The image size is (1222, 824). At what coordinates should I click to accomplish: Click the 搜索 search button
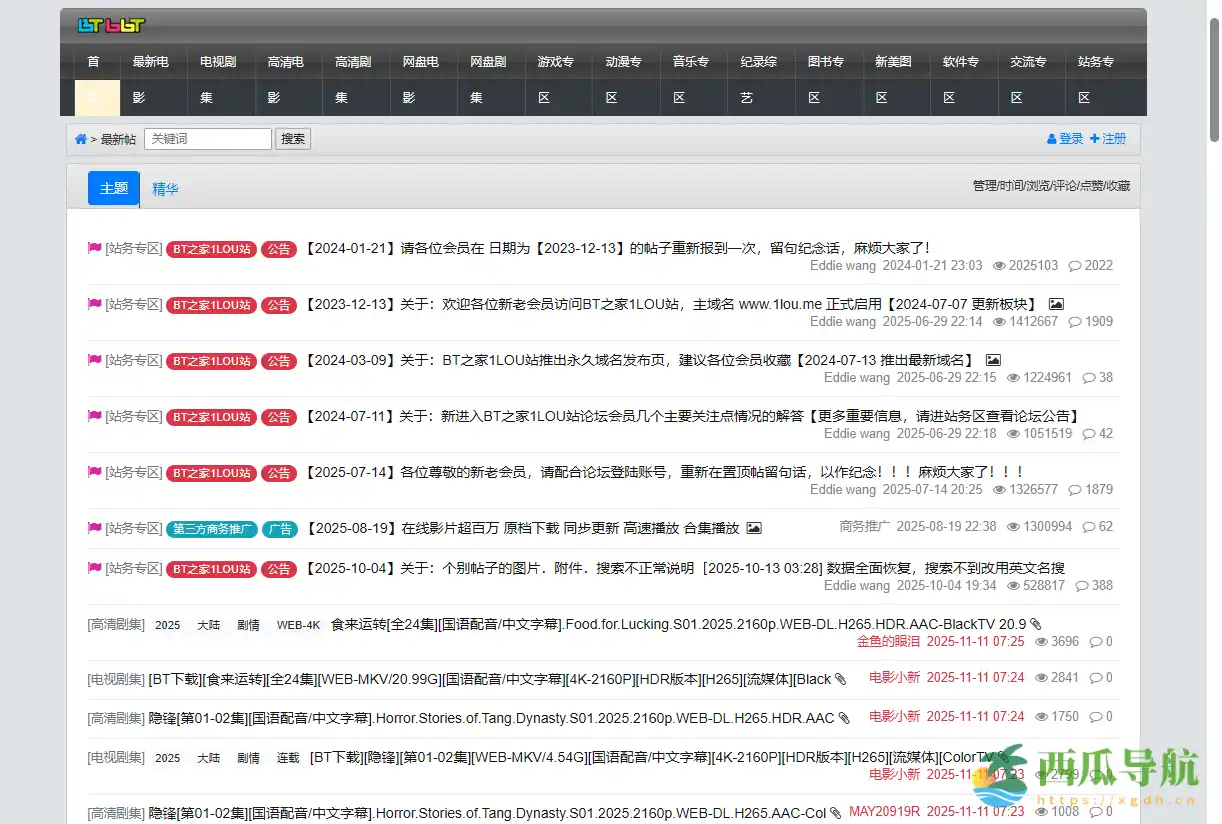point(292,138)
